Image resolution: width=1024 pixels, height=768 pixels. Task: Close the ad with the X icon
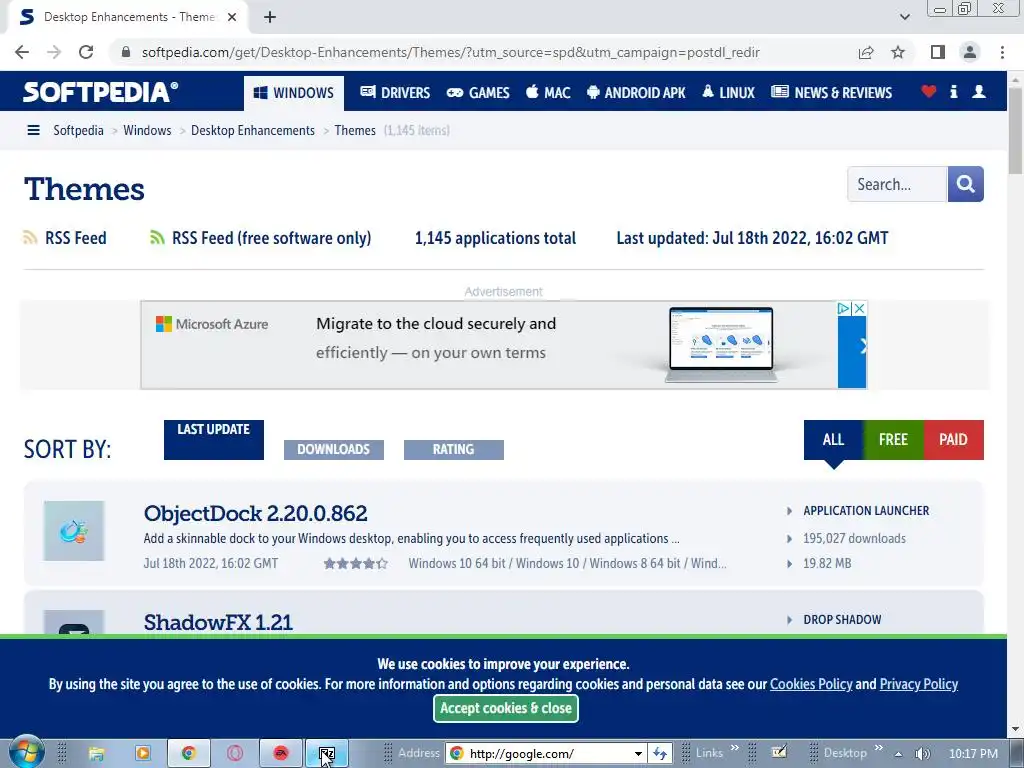[x=860, y=308]
